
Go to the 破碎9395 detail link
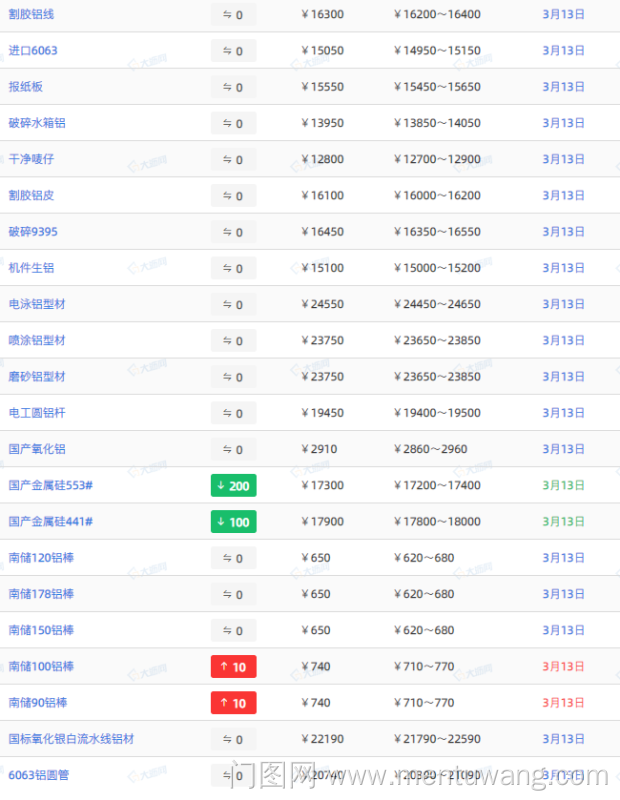33,232
